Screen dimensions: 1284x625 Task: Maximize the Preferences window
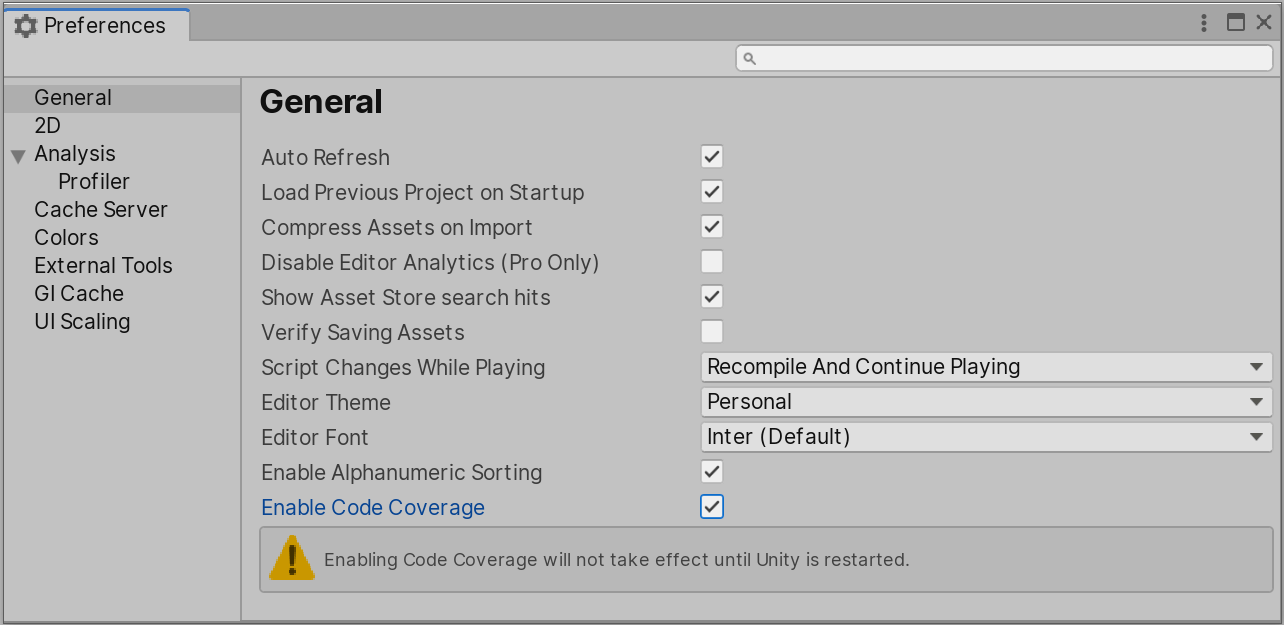1236,23
